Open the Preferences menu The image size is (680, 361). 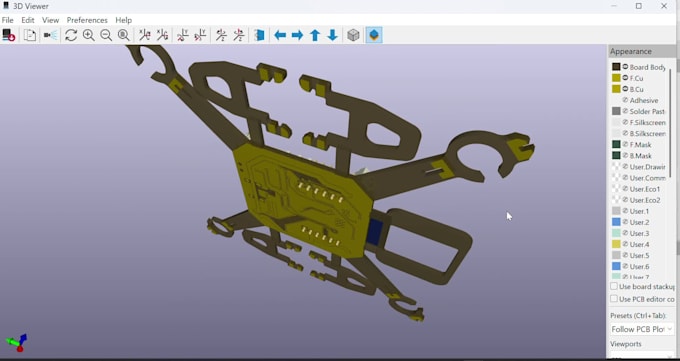[x=87, y=20]
